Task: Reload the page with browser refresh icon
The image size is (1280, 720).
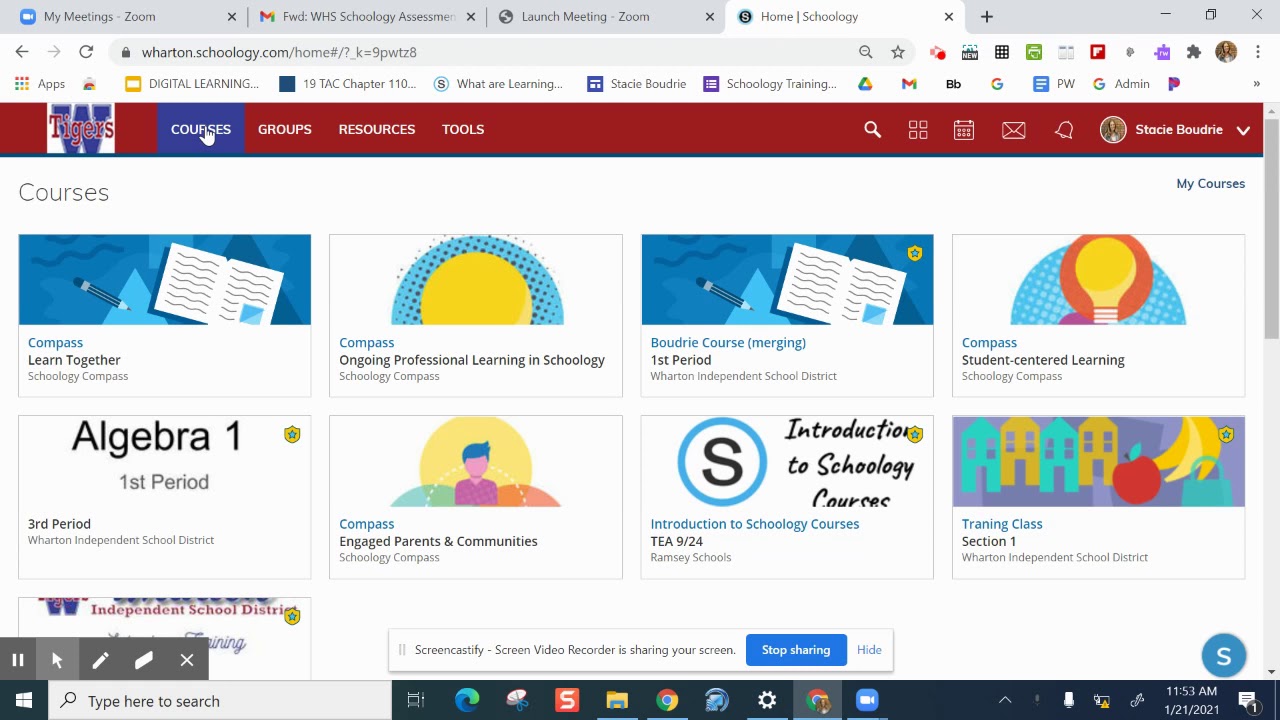Action: pos(86,52)
